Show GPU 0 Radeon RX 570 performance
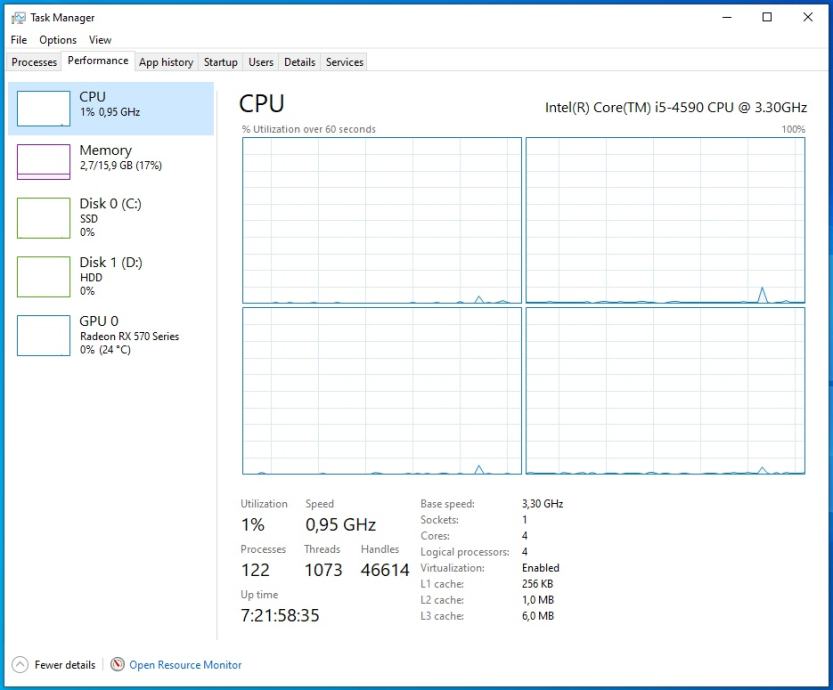Screen dimensions: 833x690 [x=110, y=335]
